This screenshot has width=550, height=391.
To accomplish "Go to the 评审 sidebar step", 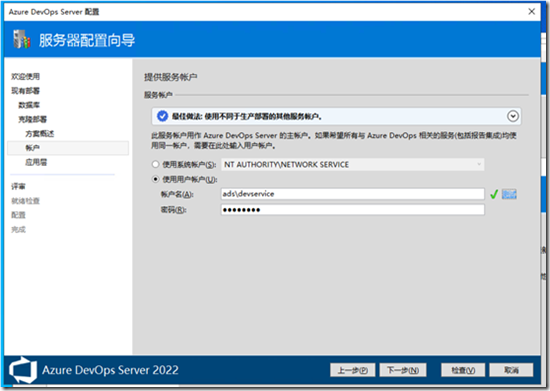I will [x=18, y=186].
